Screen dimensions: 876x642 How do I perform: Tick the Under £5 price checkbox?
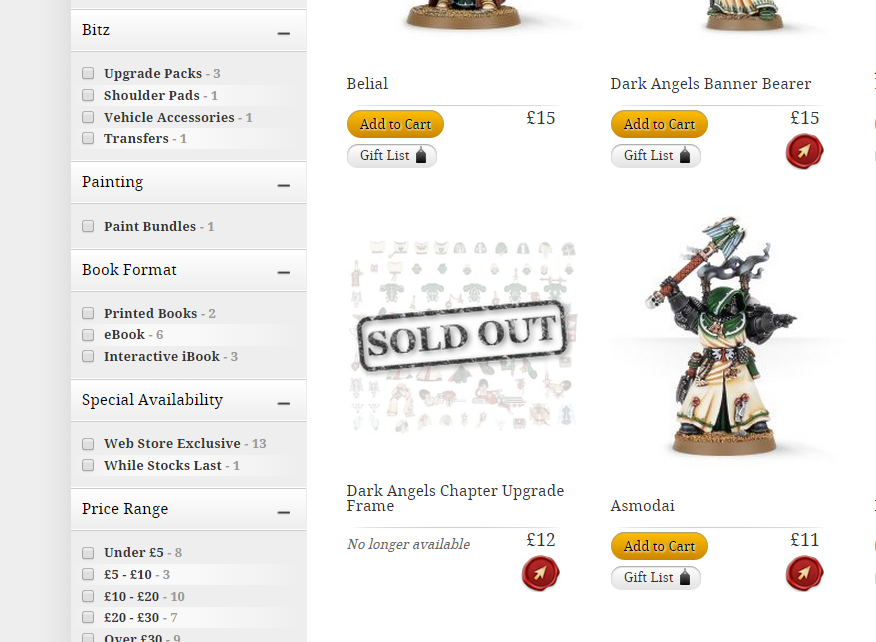tap(88, 553)
